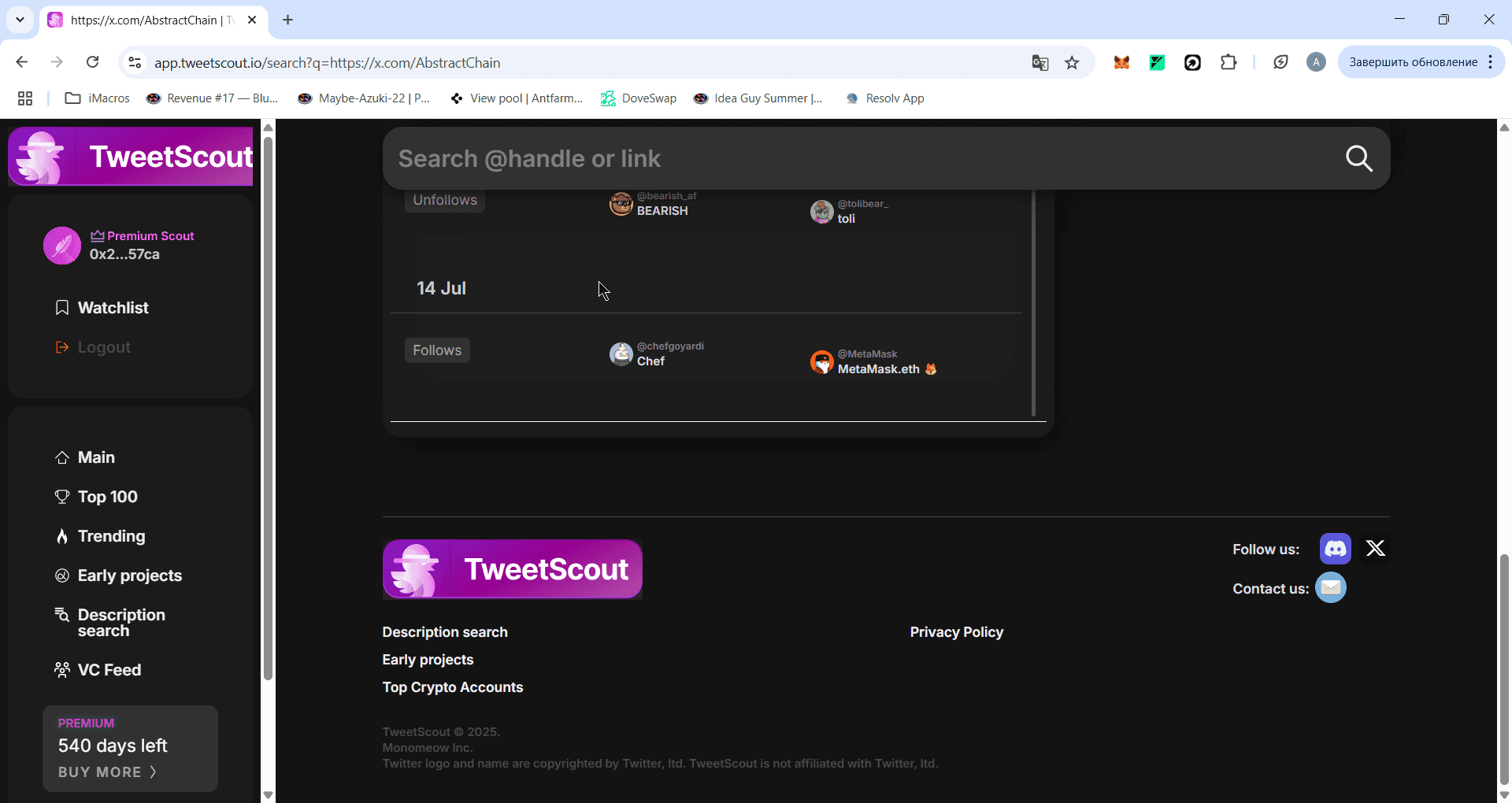Open Idea Guy Summer bookmark
This screenshot has height=803, width=1512.
tap(758, 98)
